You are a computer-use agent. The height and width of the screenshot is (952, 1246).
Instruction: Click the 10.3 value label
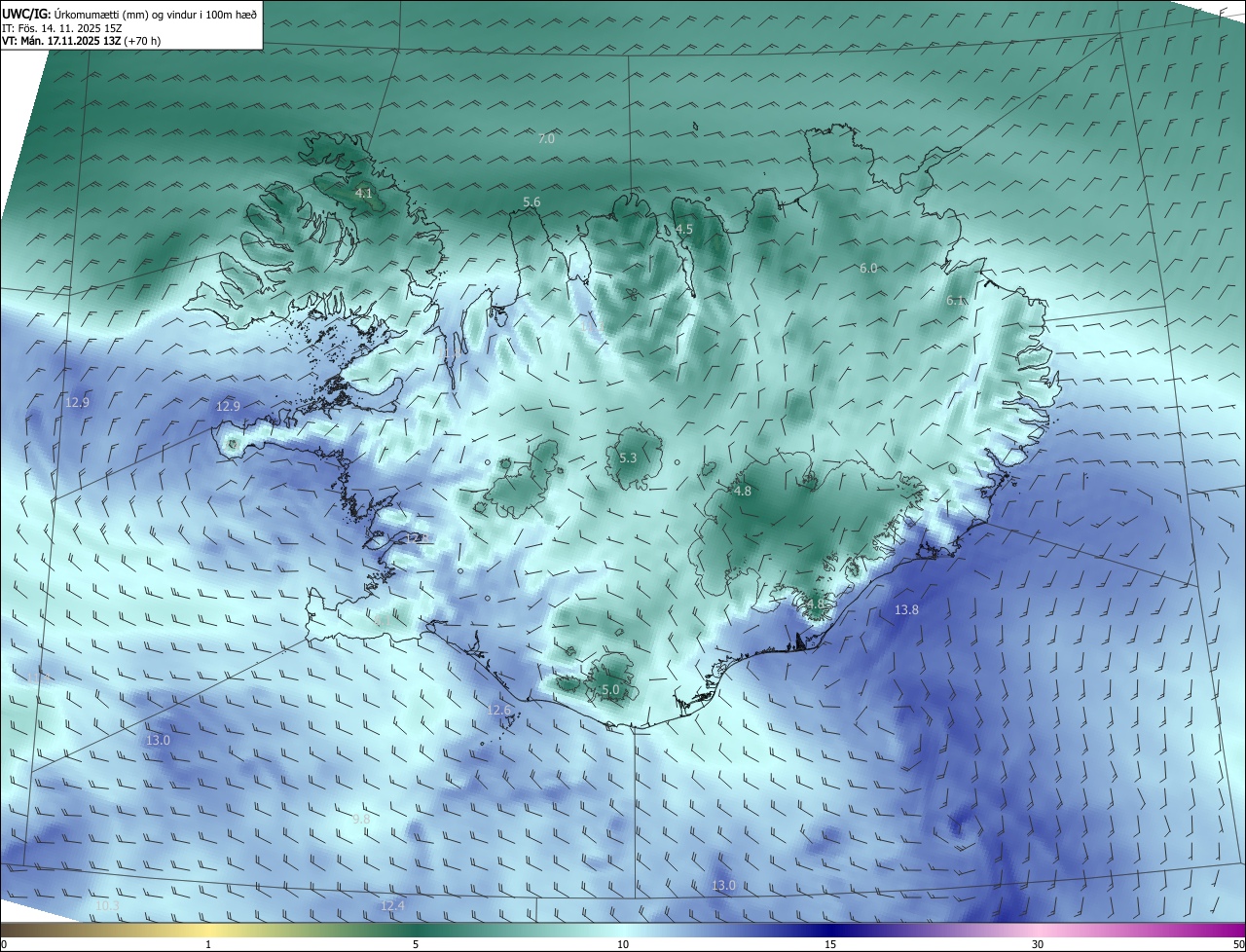(x=107, y=906)
